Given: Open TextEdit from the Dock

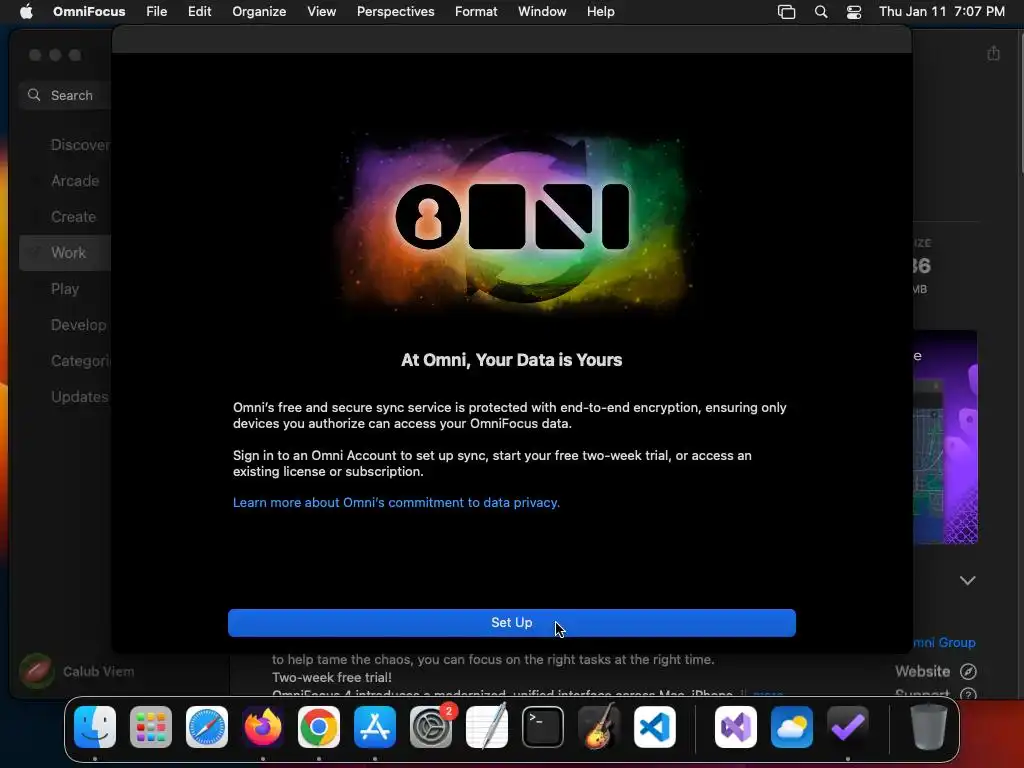Looking at the screenshot, I should tap(487, 727).
